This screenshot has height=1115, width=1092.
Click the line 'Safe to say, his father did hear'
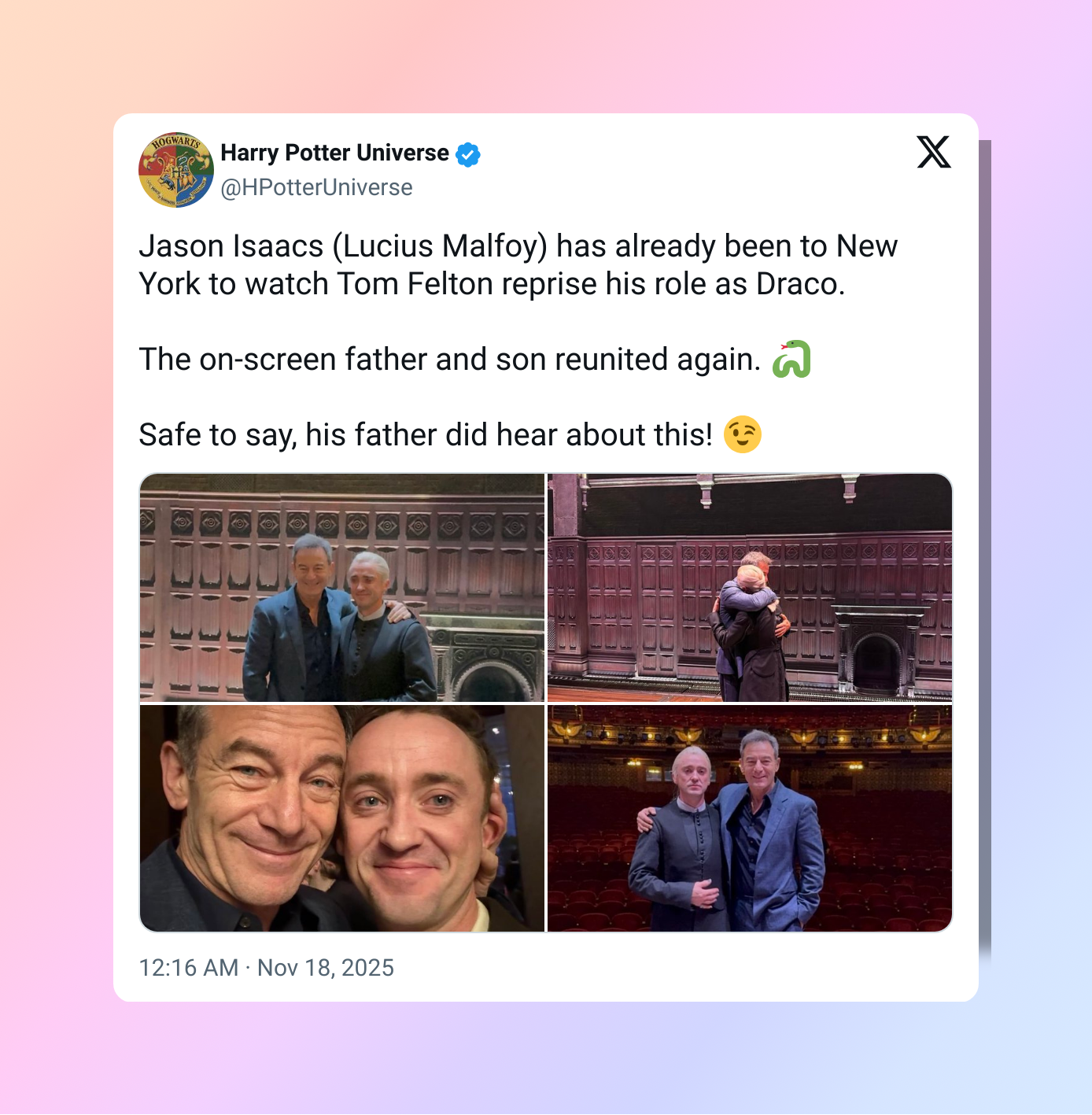[x=426, y=435]
